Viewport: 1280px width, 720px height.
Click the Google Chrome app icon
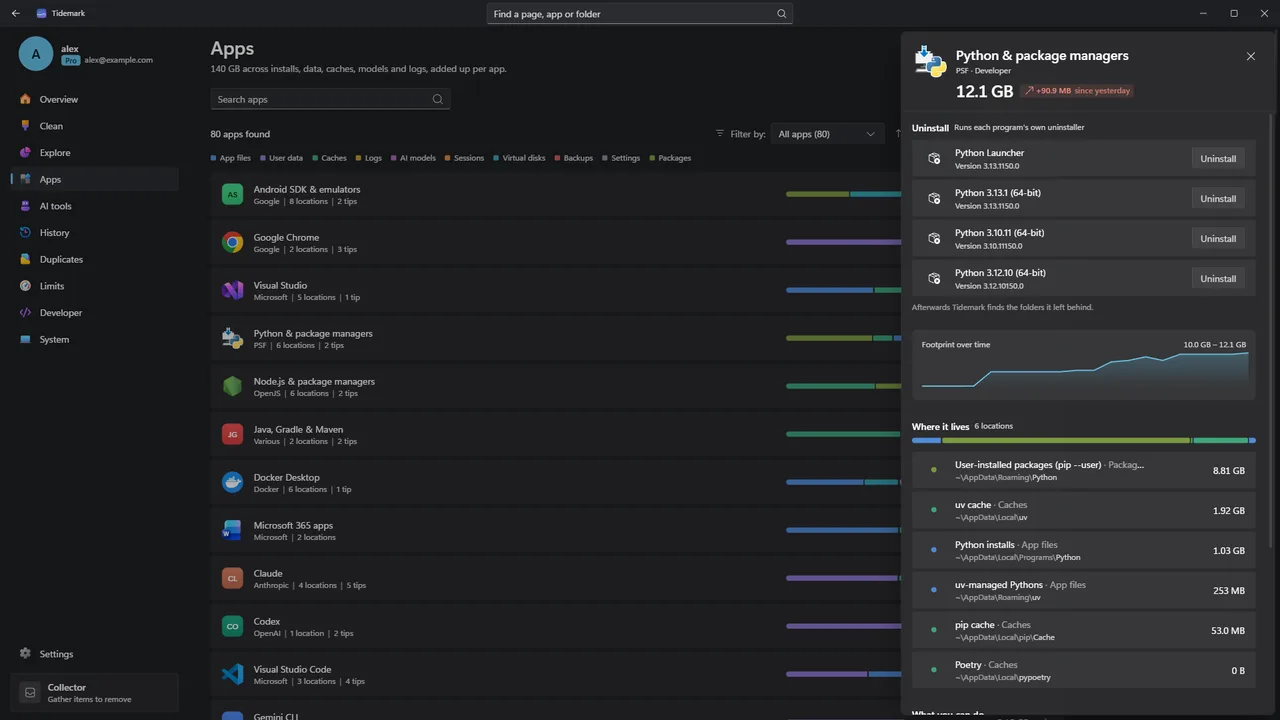[232, 243]
